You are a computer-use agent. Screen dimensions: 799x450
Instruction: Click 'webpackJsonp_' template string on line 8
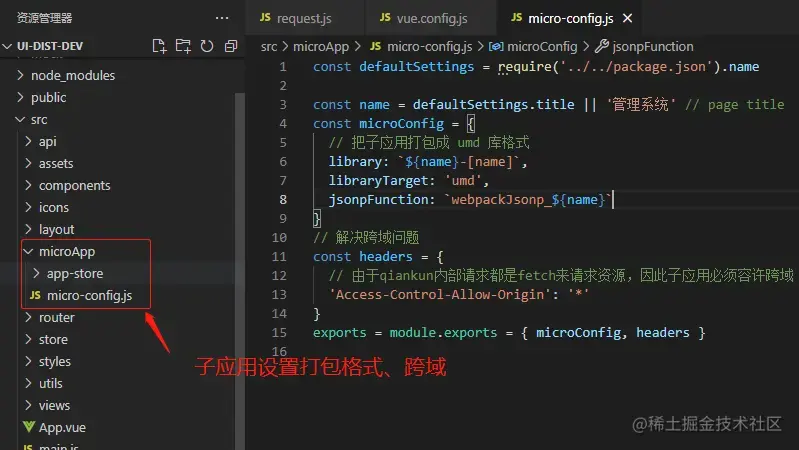(501, 200)
